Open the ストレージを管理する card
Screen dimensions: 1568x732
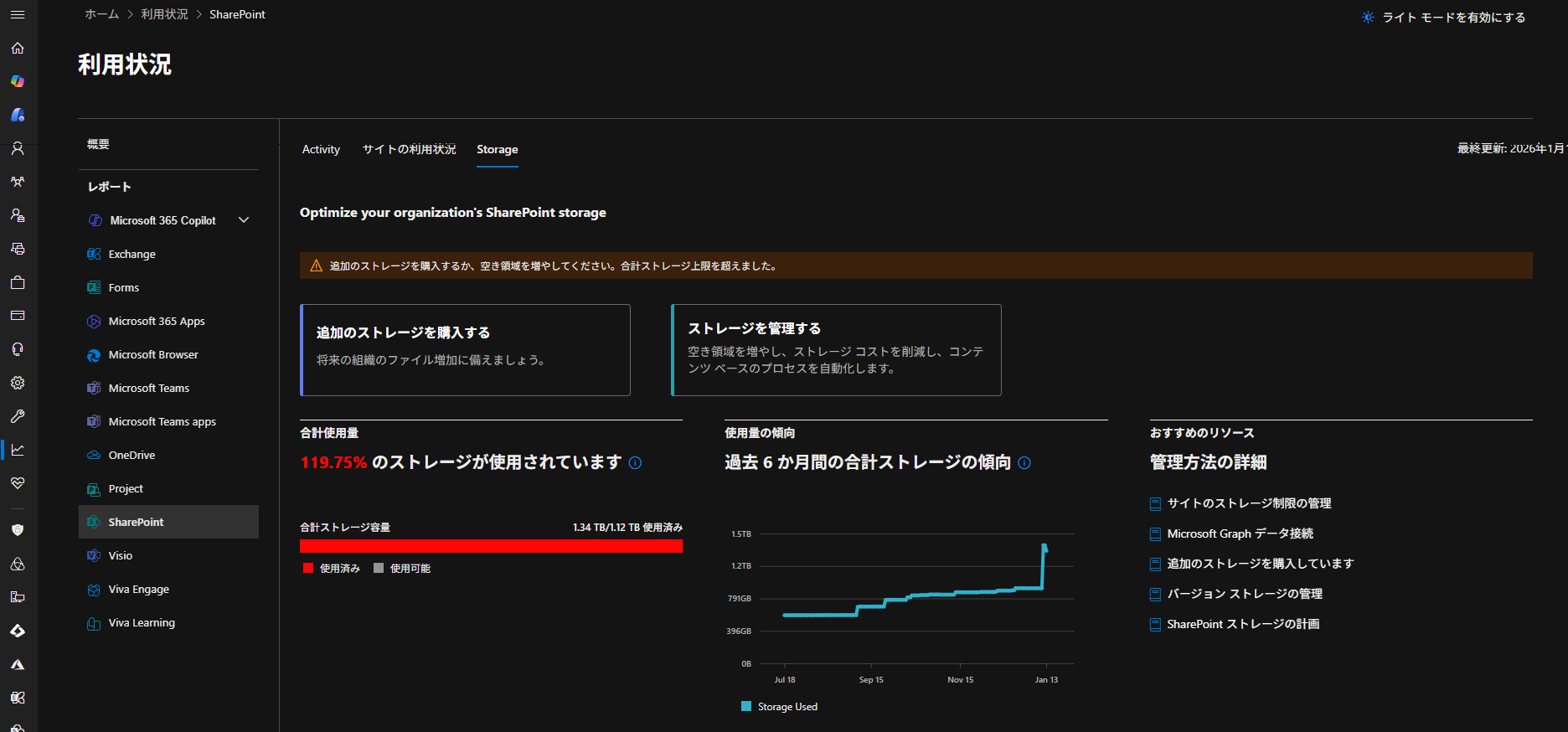tap(836, 350)
